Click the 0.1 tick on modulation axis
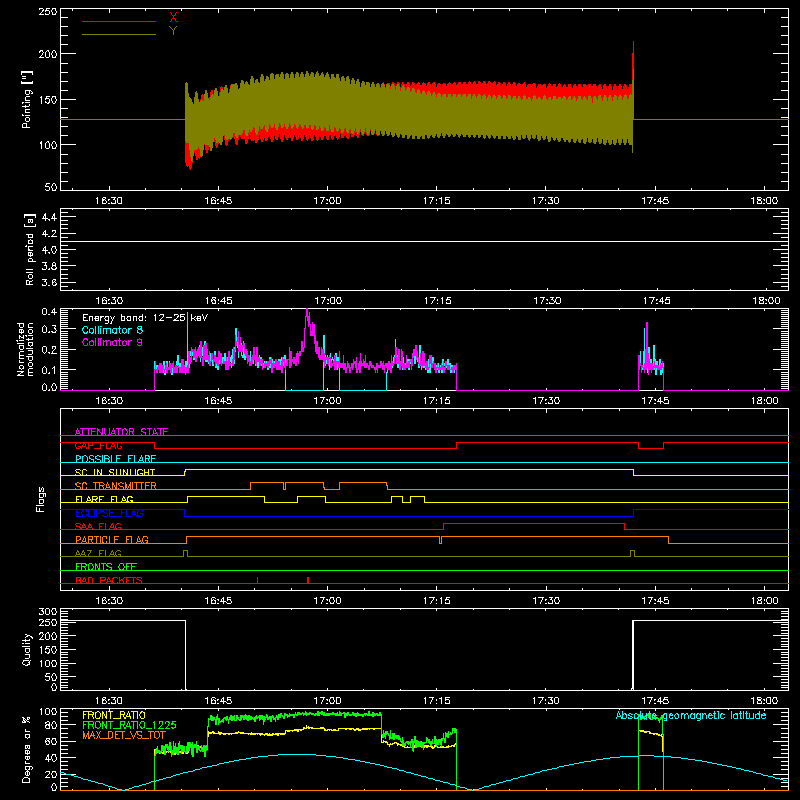The image size is (800, 800). [49, 370]
